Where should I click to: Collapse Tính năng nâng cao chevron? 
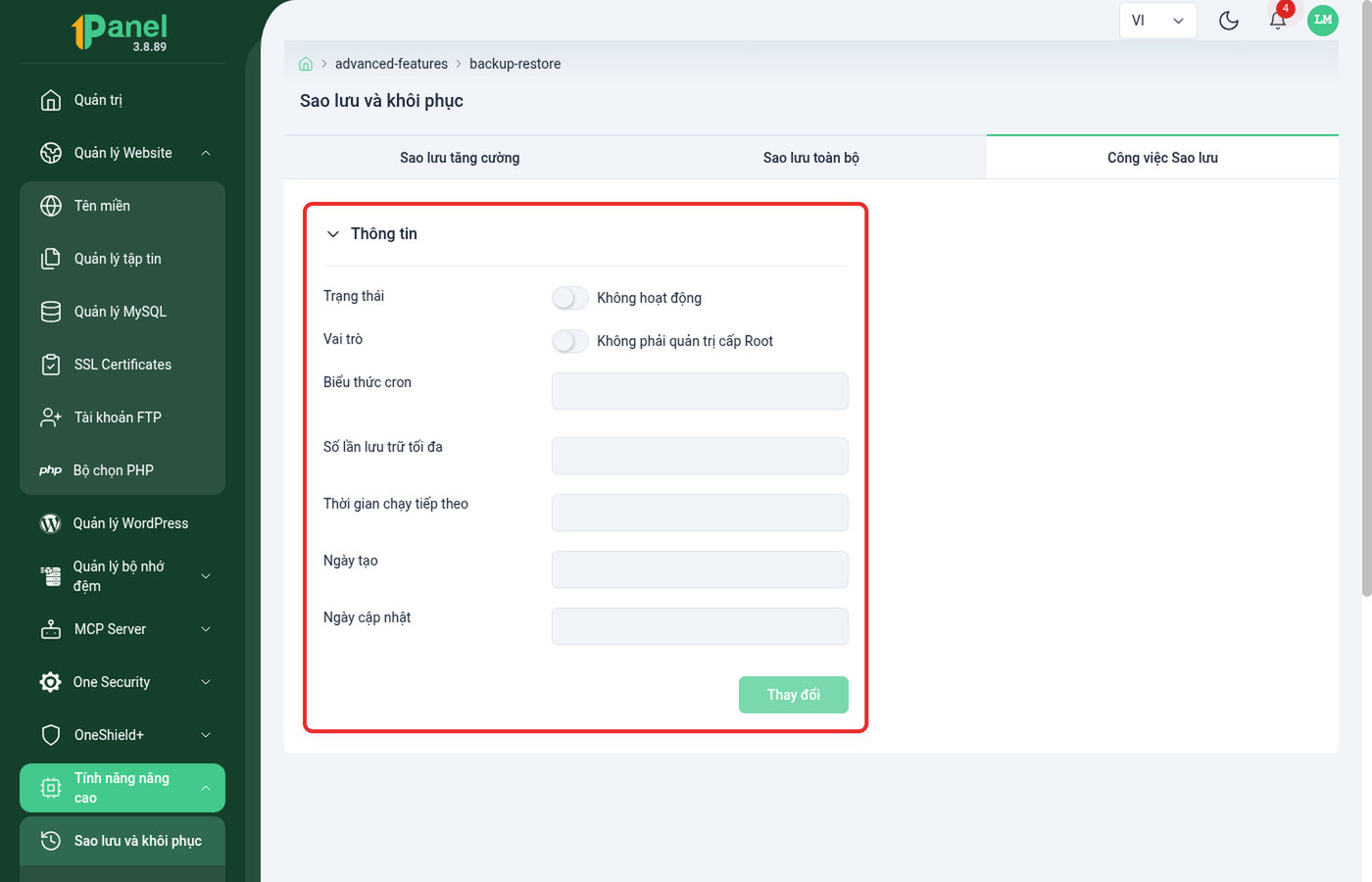click(206, 788)
